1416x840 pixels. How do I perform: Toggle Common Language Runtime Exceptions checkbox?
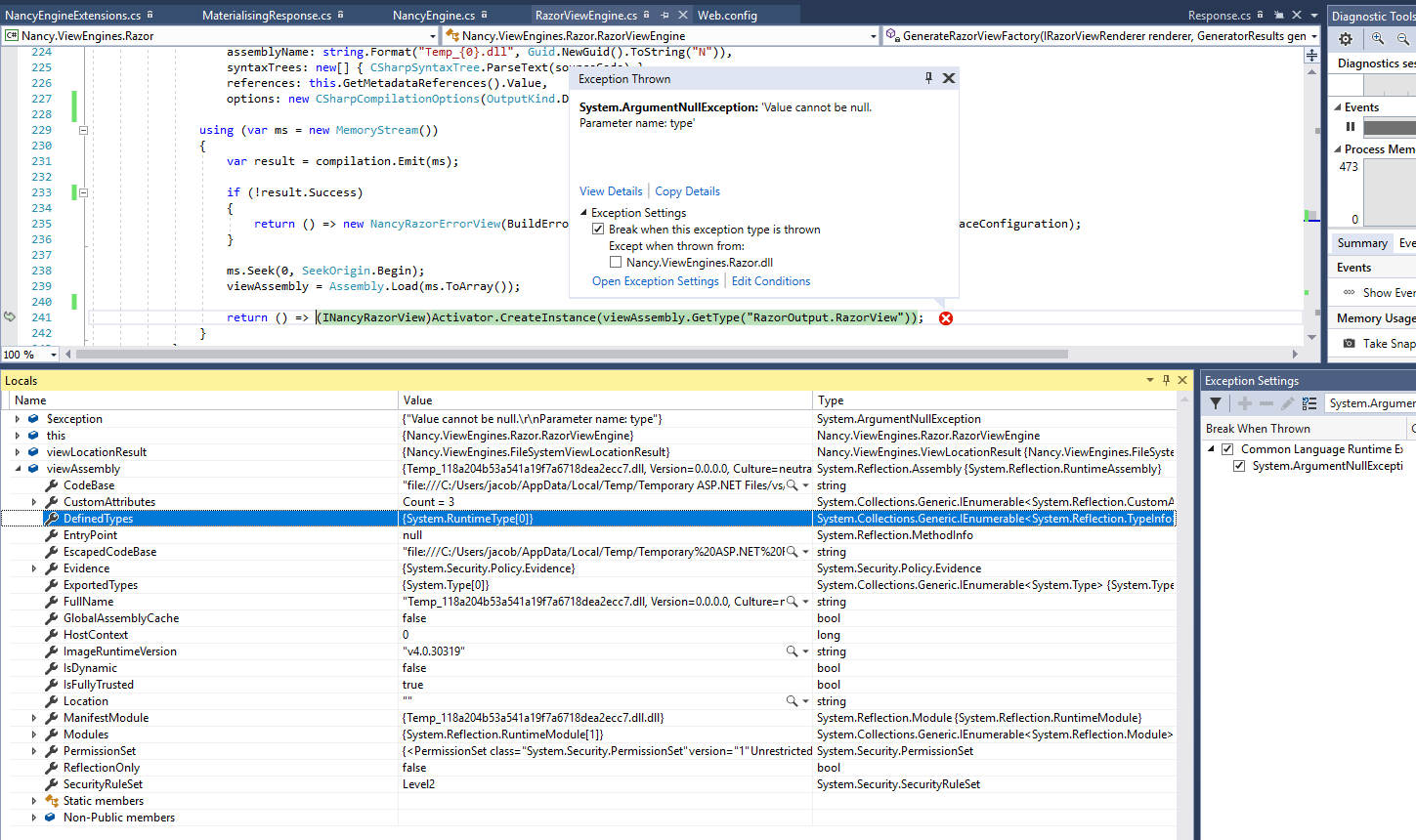click(1227, 449)
